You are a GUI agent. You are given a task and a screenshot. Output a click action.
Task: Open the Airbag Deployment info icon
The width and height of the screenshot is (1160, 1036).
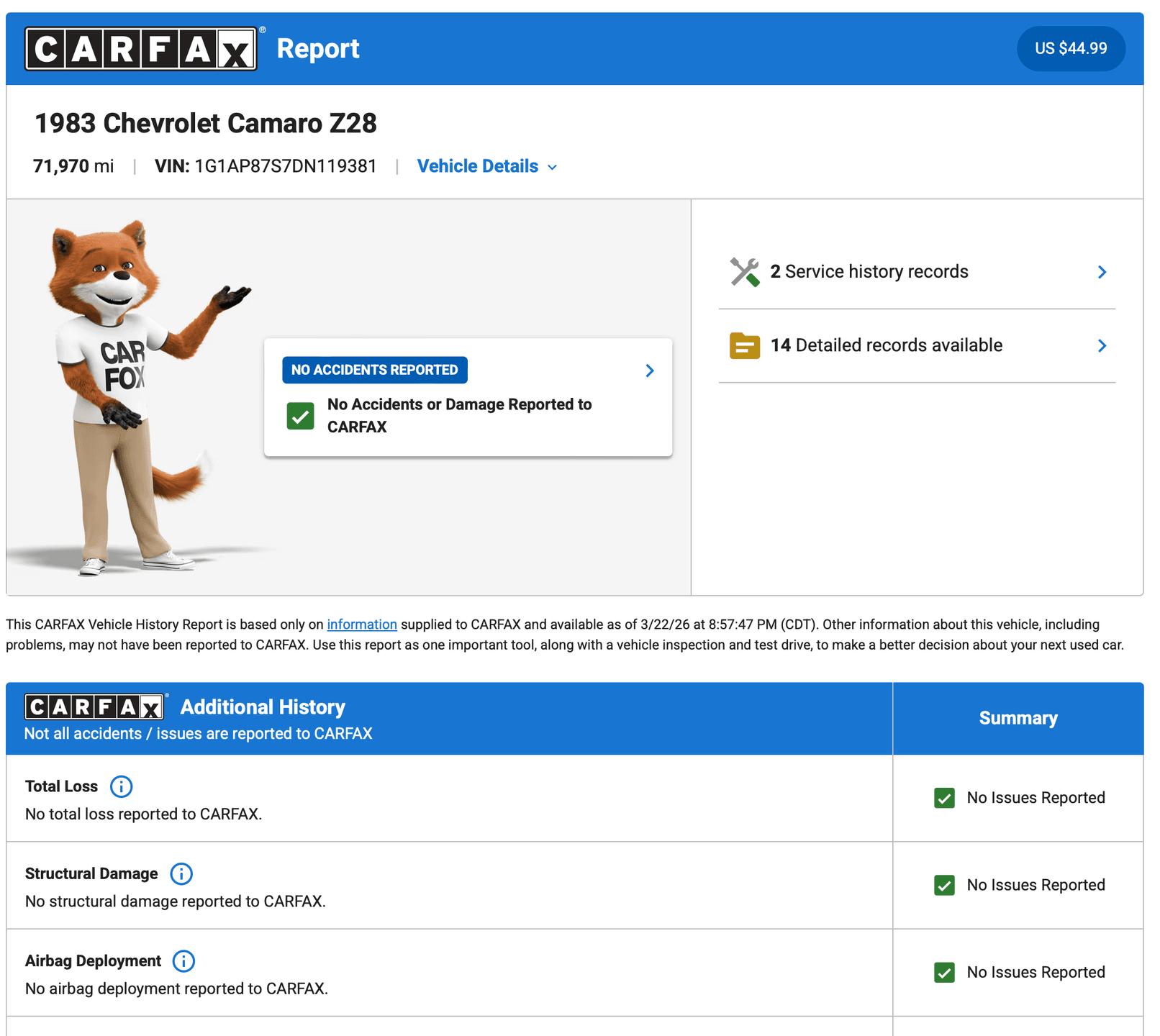click(x=183, y=961)
